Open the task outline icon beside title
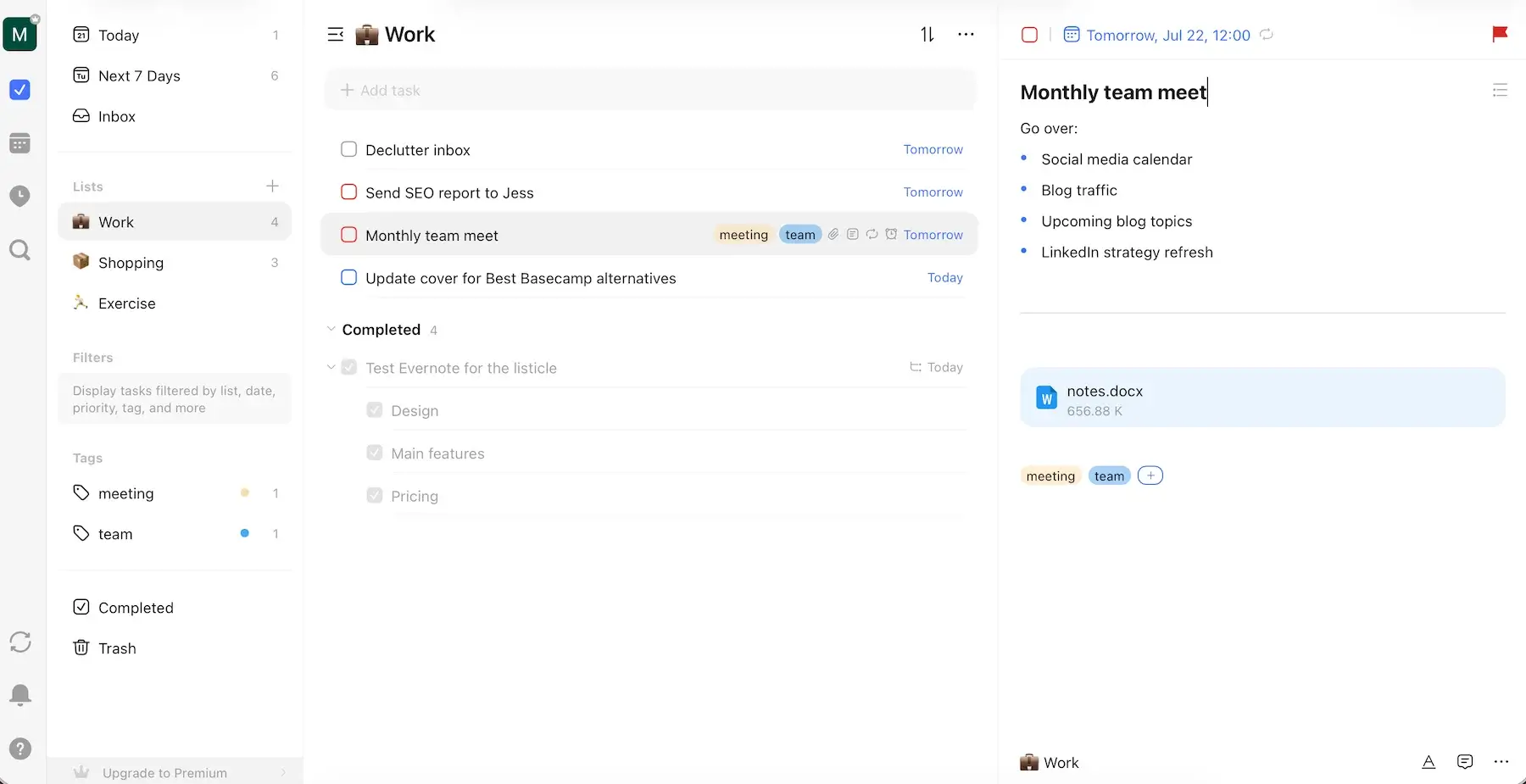 pyautogui.click(x=1500, y=91)
